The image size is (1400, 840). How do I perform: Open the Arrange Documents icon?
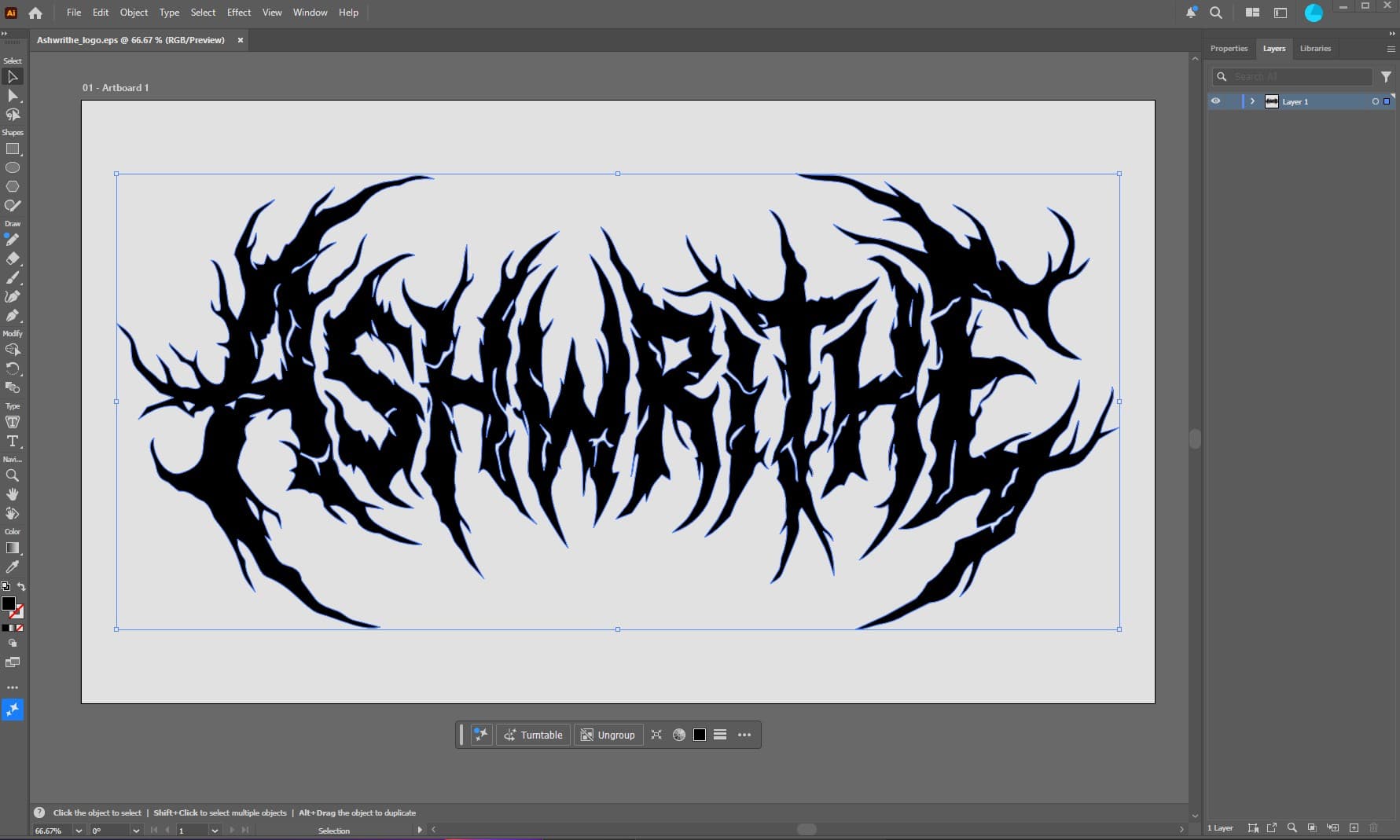pyautogui.click(x=1253, y=13)
